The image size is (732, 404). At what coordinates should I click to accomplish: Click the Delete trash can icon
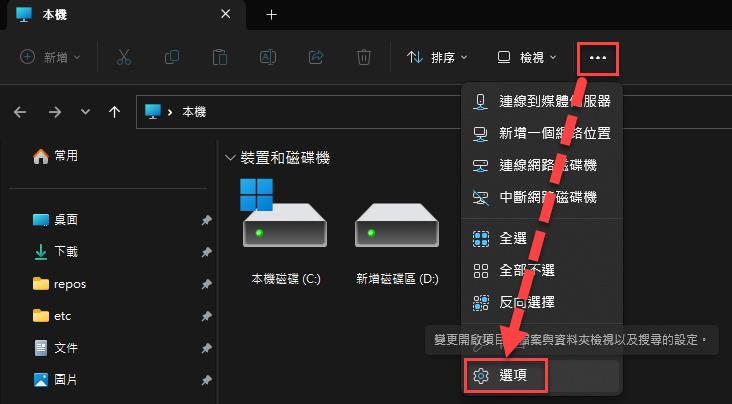tap(365, 57)
